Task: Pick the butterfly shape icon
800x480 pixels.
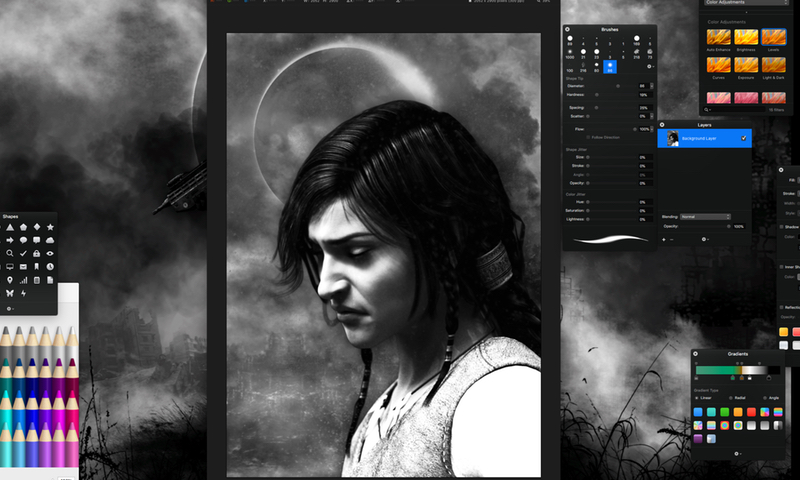Action: coord(9,293)
